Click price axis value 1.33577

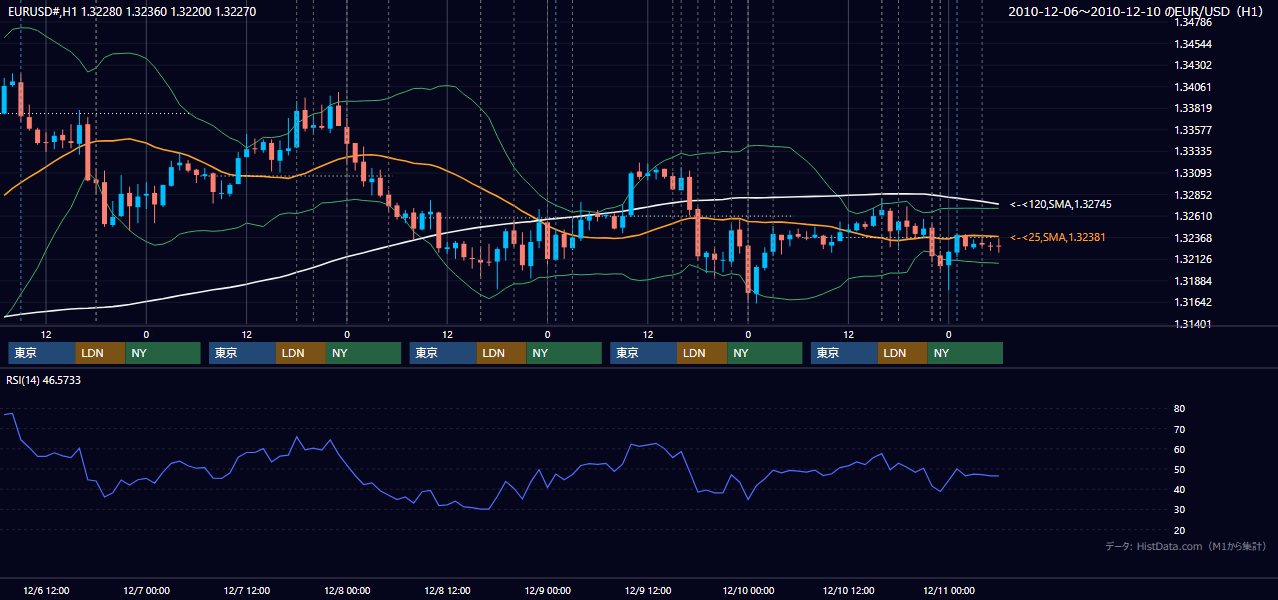click(1193, 130)
